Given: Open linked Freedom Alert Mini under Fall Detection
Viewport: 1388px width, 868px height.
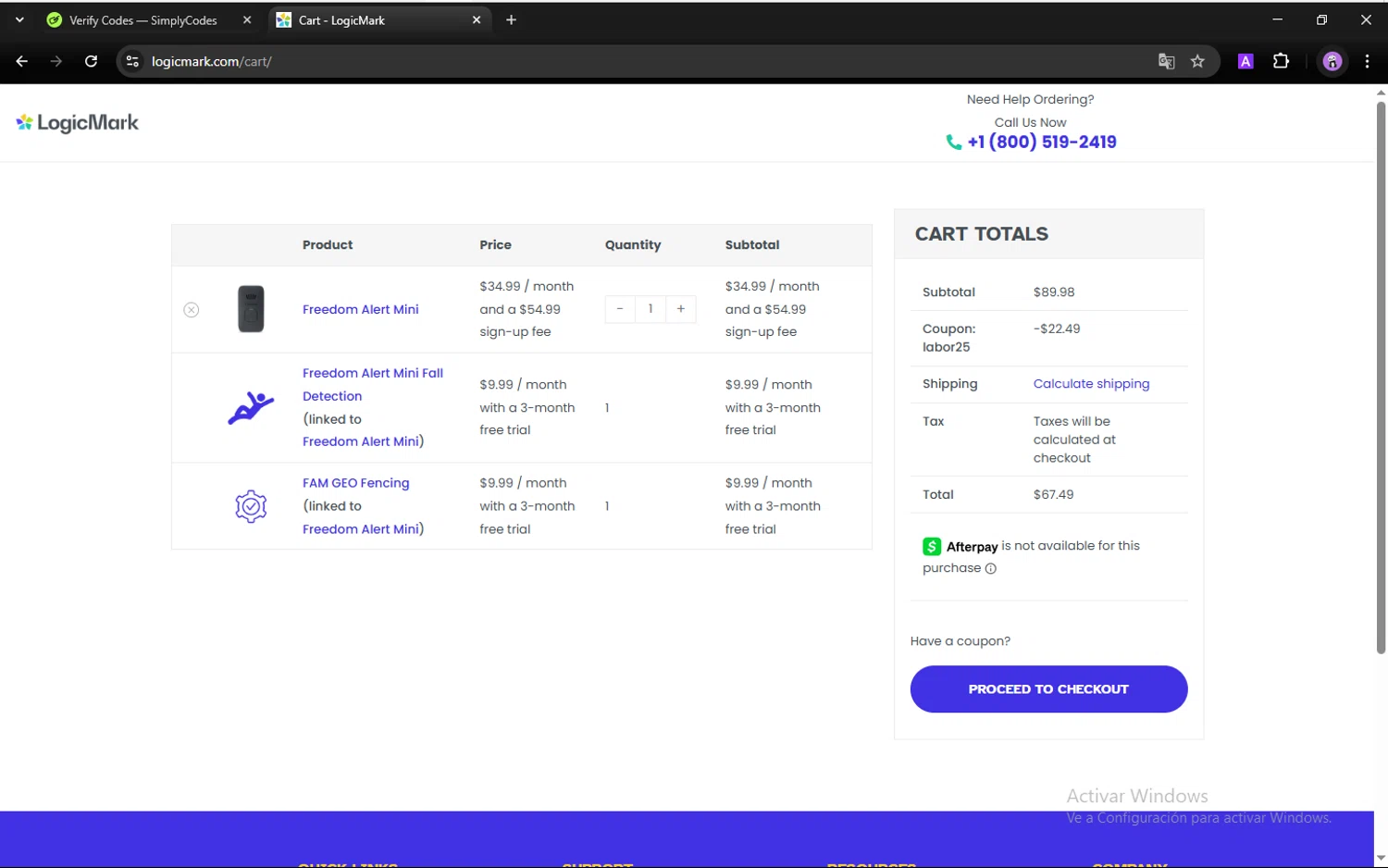Looking at the screenshot, I should [x=361, y=441].
